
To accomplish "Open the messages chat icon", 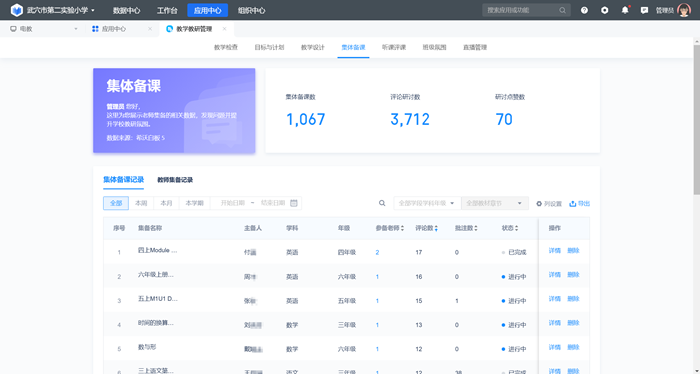I will pos(644,10).
